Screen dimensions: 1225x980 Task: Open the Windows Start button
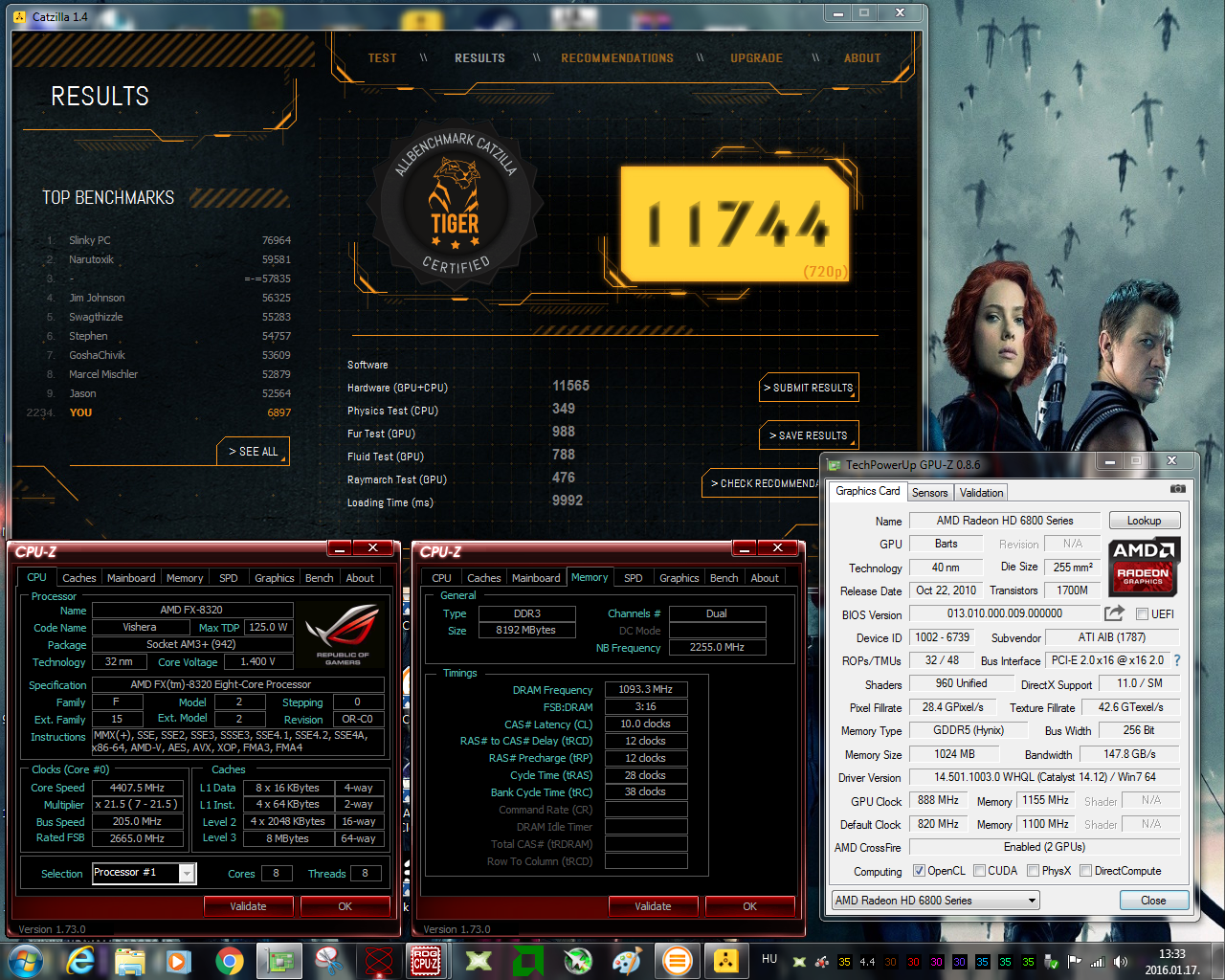pos(26,960)
